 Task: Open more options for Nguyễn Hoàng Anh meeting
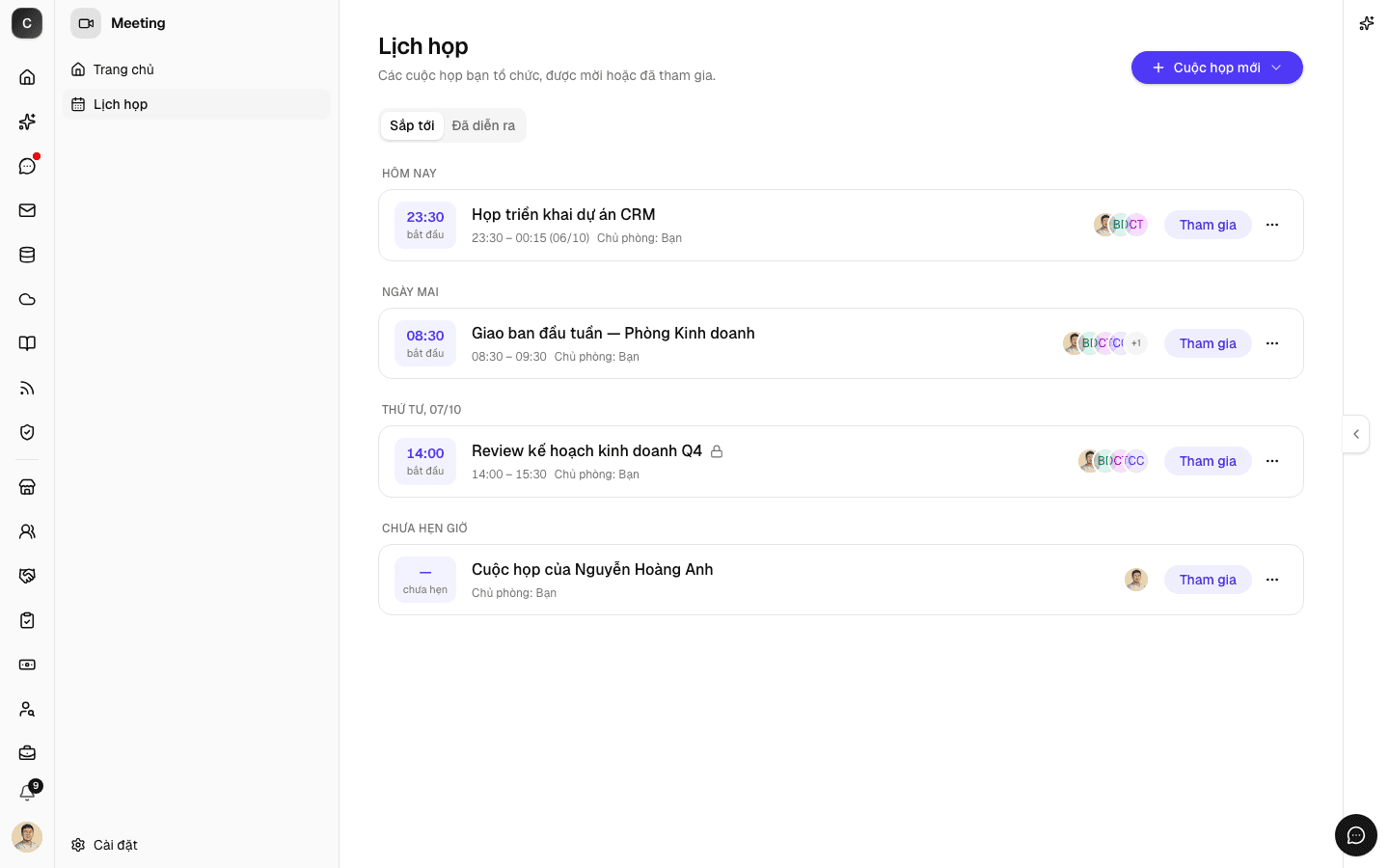coord(1272,580)
